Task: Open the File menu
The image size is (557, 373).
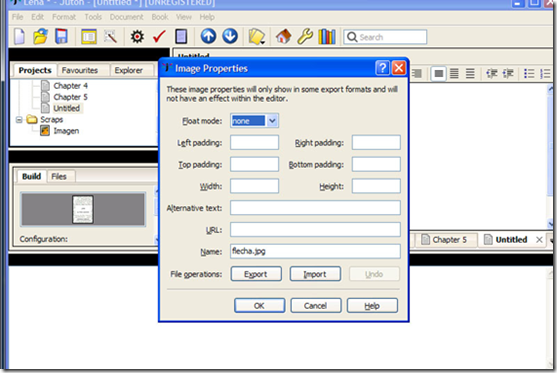Action: [17, 17]
